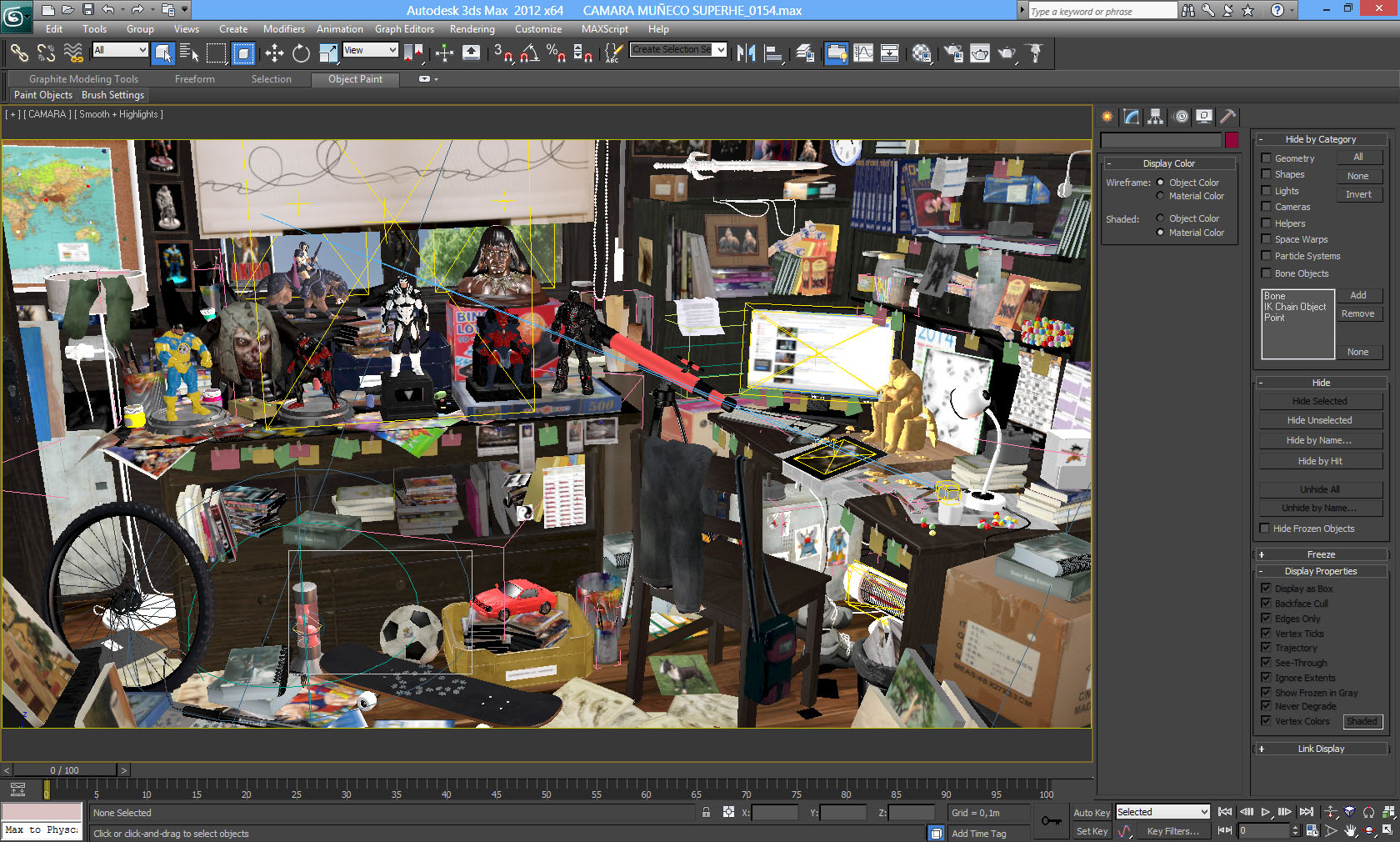Open the Create Selection Set dropdown
This screenshot has height=842, width=1400.
click(x=678, y=49)
